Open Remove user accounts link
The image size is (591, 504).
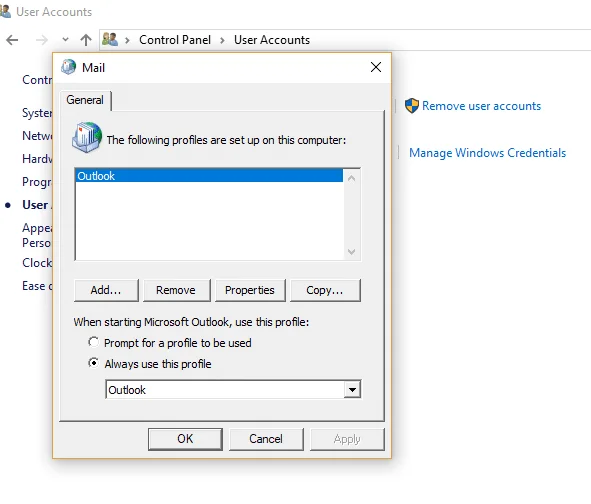(x=481, y=106)
